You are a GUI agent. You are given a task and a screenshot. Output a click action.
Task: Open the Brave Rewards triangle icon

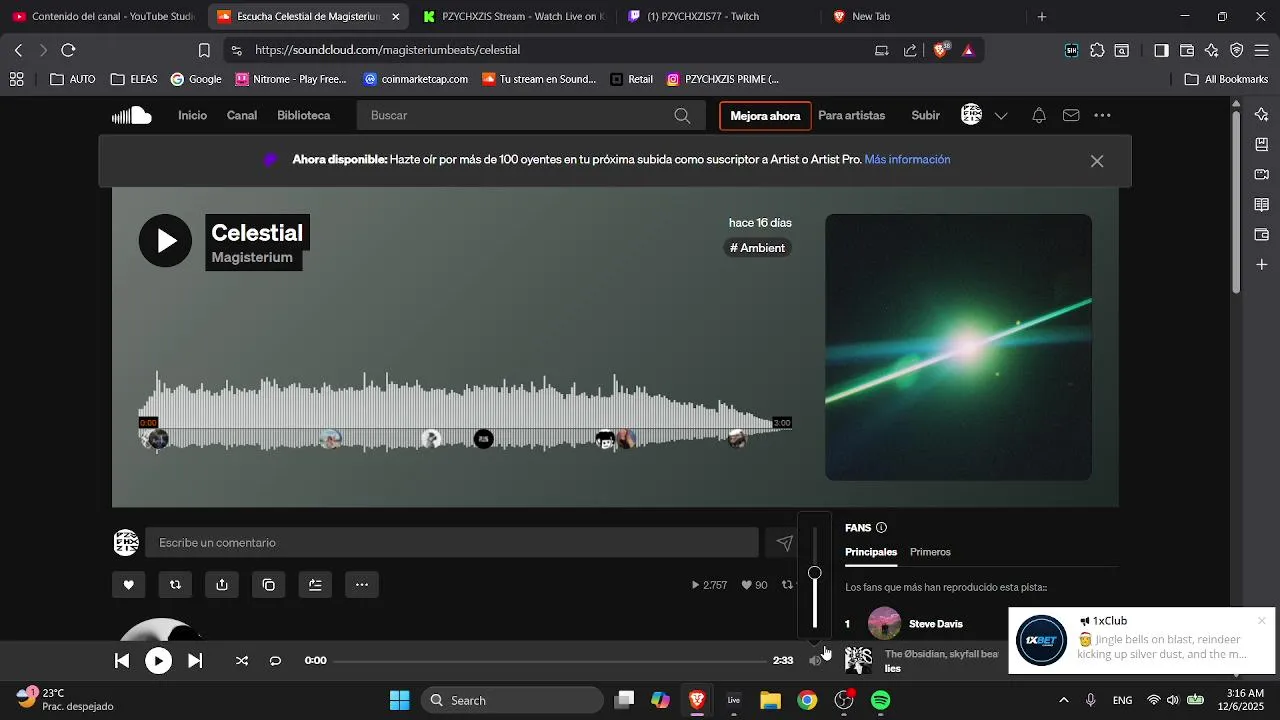tap(968, 50)
